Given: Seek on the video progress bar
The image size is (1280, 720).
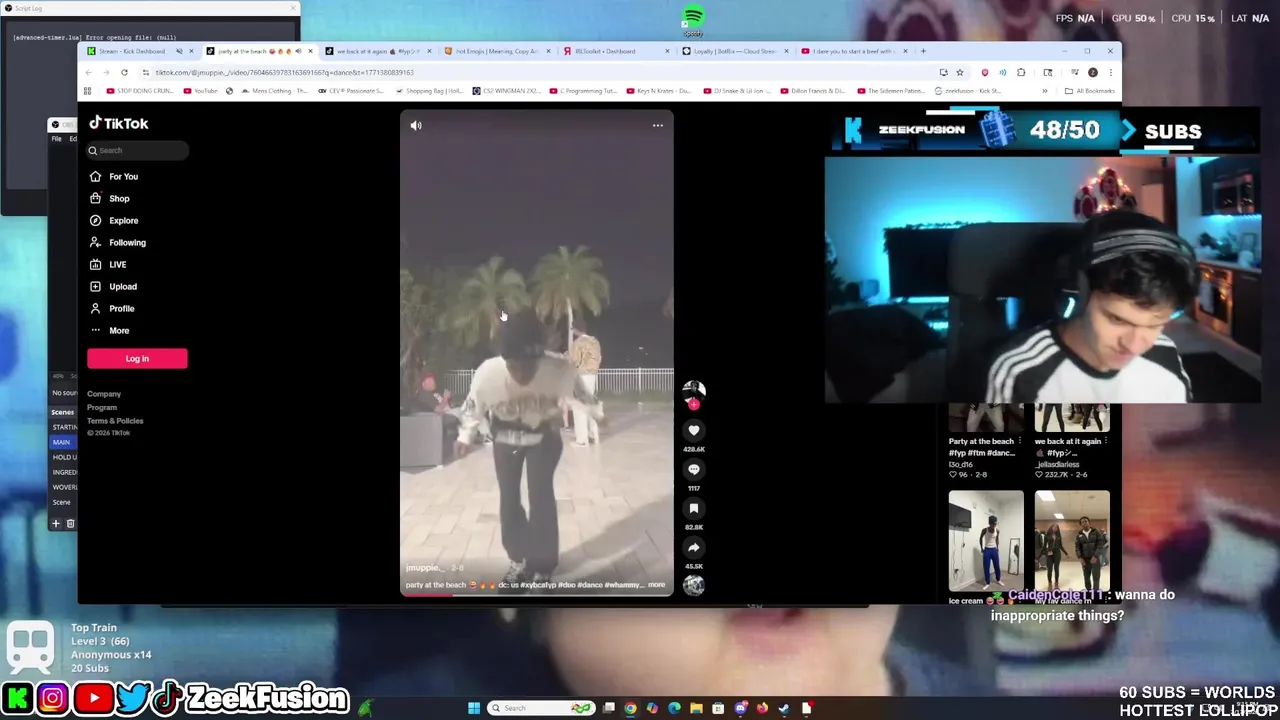Looking at the screenshot, I should point(537,594).
